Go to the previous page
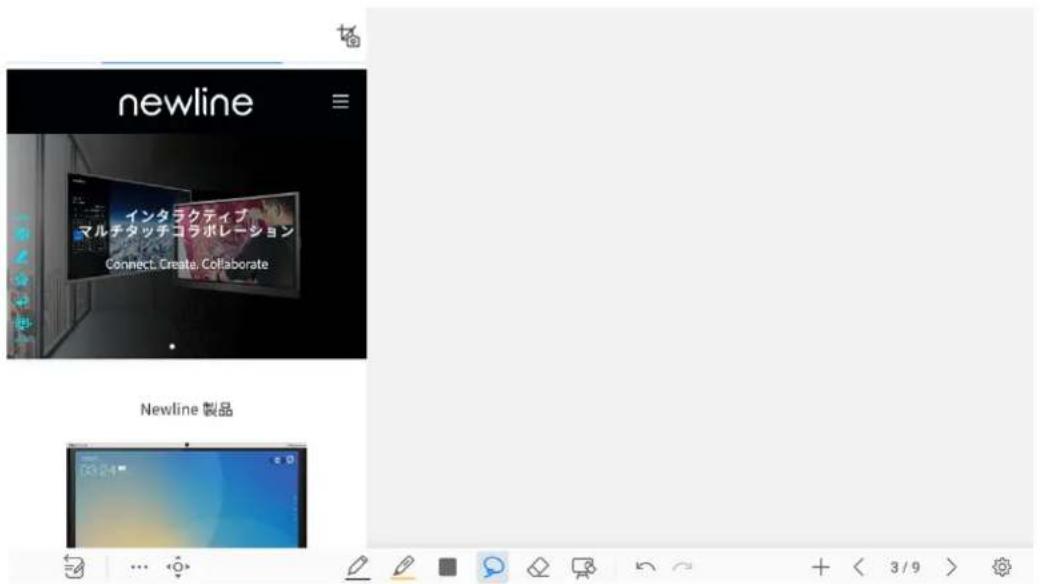The height and width of the screenshot is (584, 1040). (859, 567)
